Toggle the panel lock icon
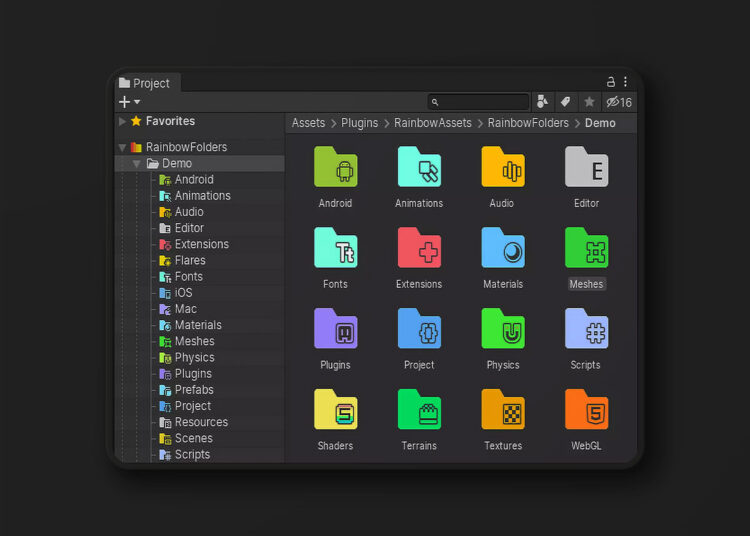This screenshot has width=750, height=536. (x=611, y=82)
